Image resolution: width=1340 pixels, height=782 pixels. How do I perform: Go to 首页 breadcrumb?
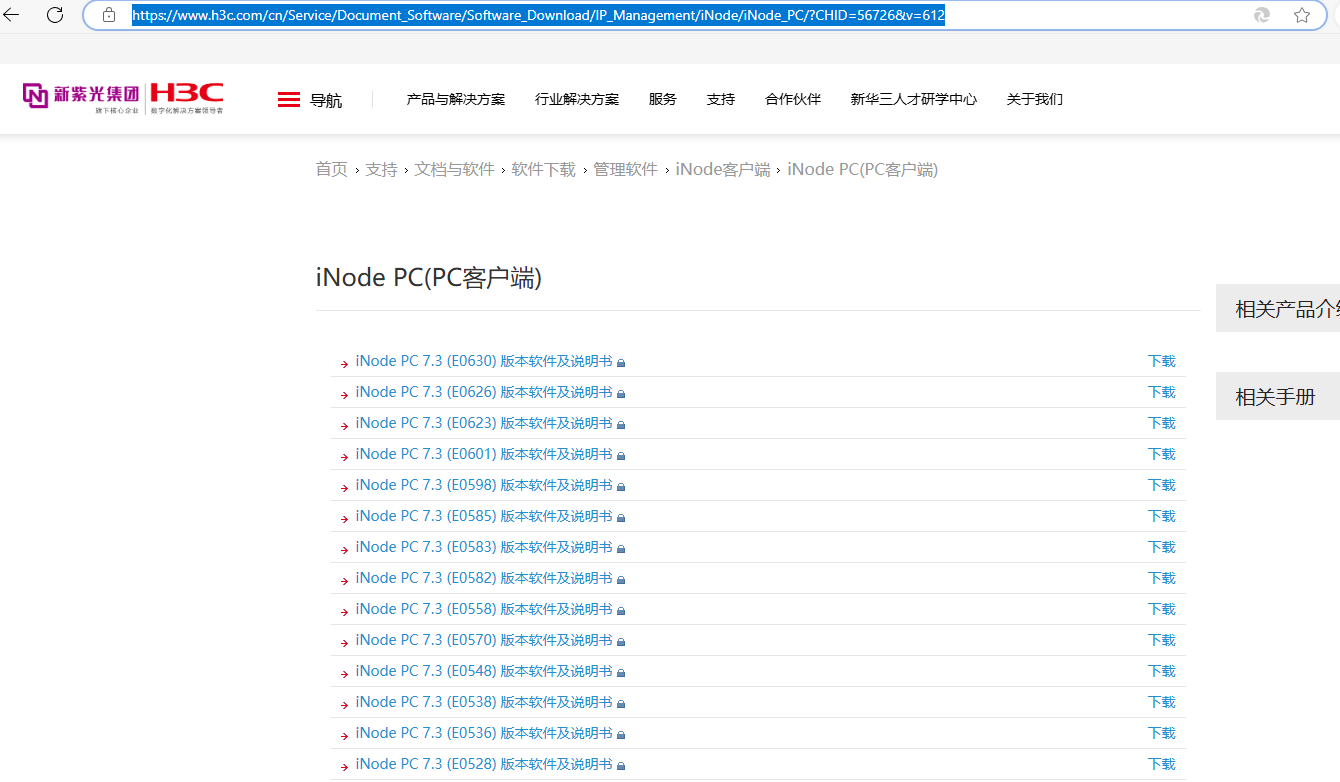pyautogui.click(x=332, y=169)
